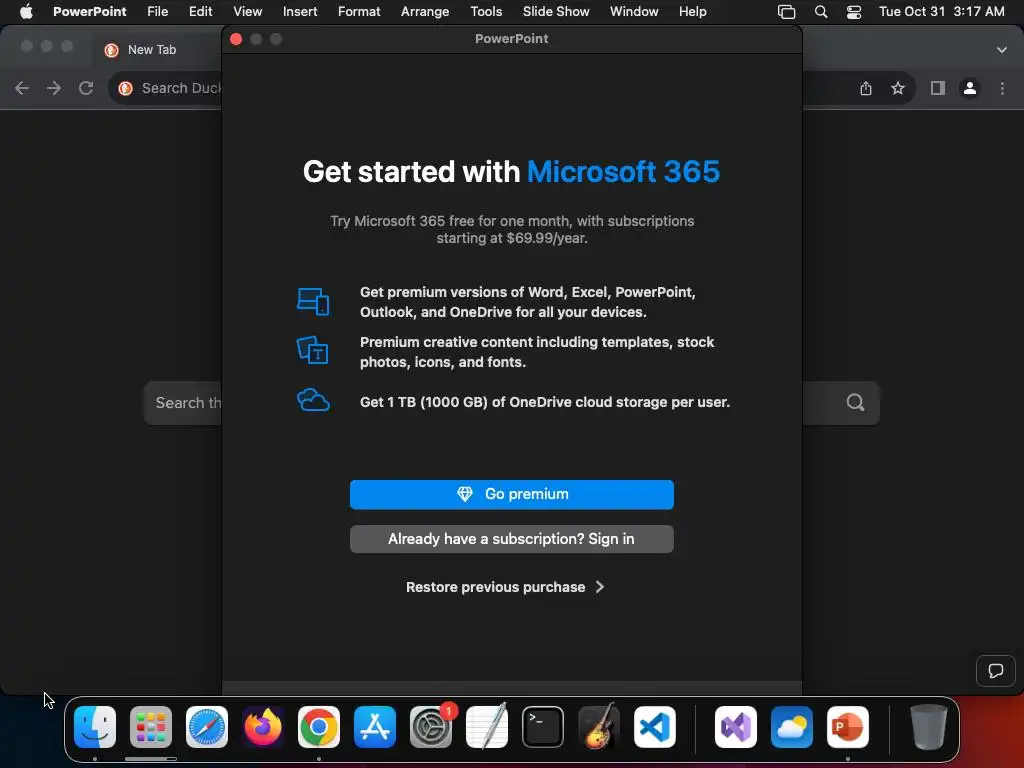
Task: Click the magnifier icon in page search box
Action: click(x=856, y=402)
